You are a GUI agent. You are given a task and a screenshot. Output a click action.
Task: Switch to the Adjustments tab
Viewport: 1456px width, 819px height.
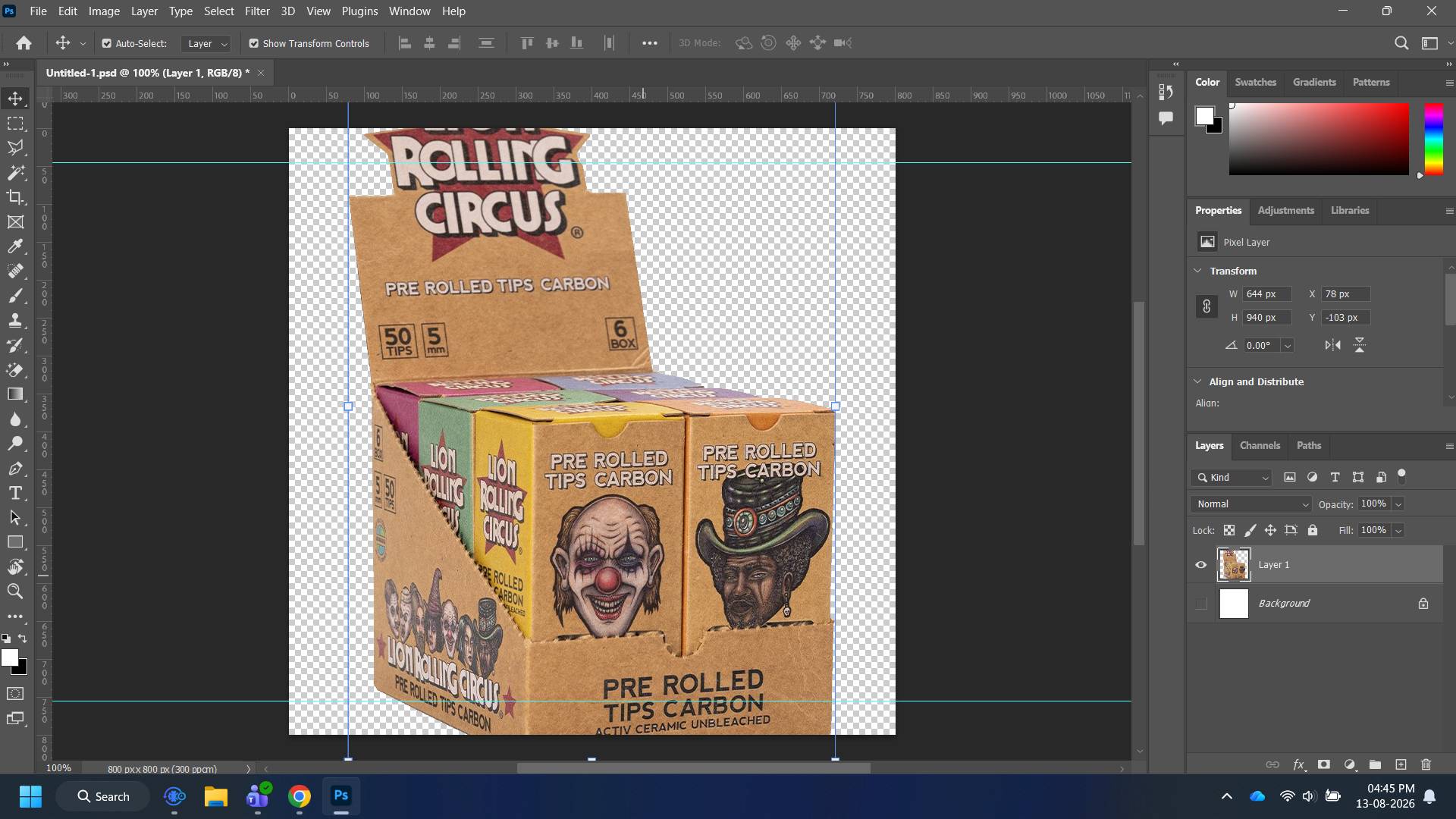pos(1285,210)
